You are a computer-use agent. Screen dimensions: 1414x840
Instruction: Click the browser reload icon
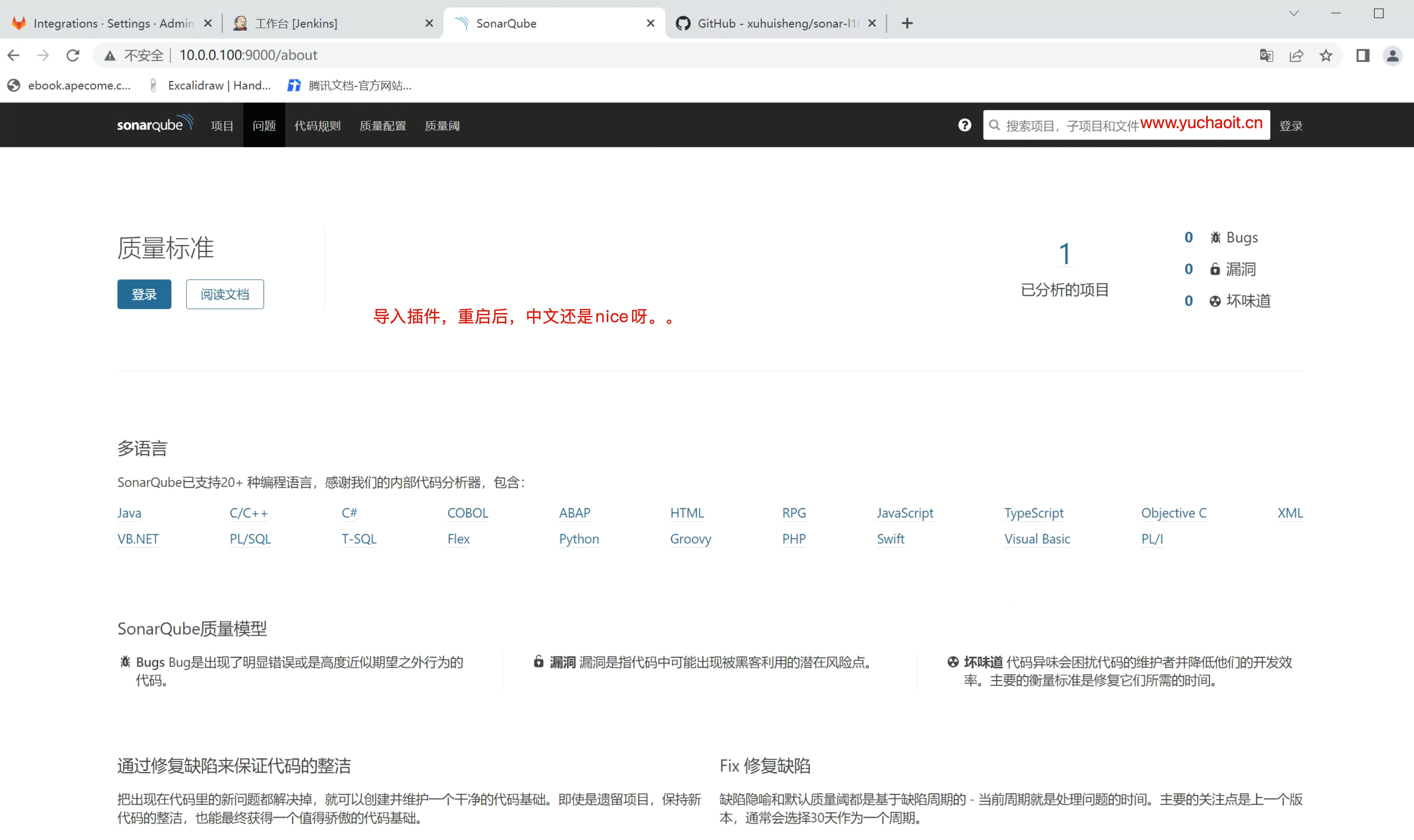(73, 55)
